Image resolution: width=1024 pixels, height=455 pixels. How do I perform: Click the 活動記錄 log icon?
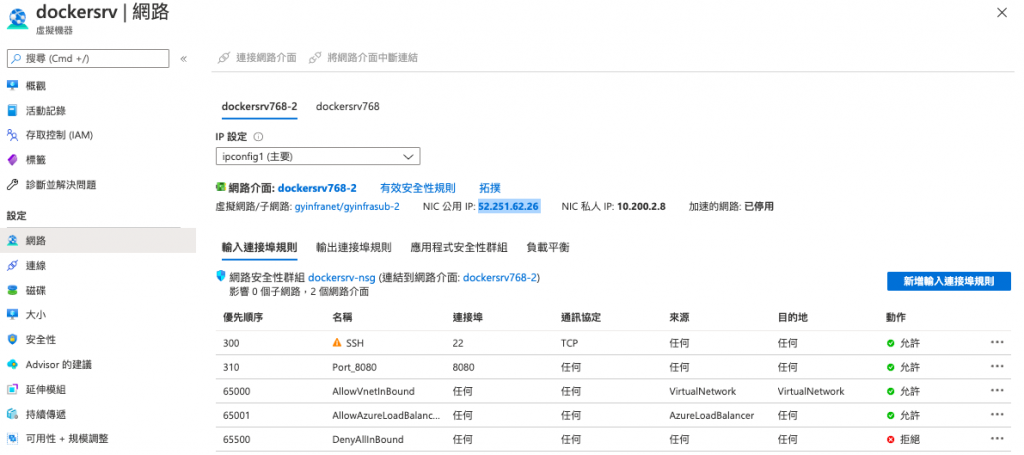point(12,110)
